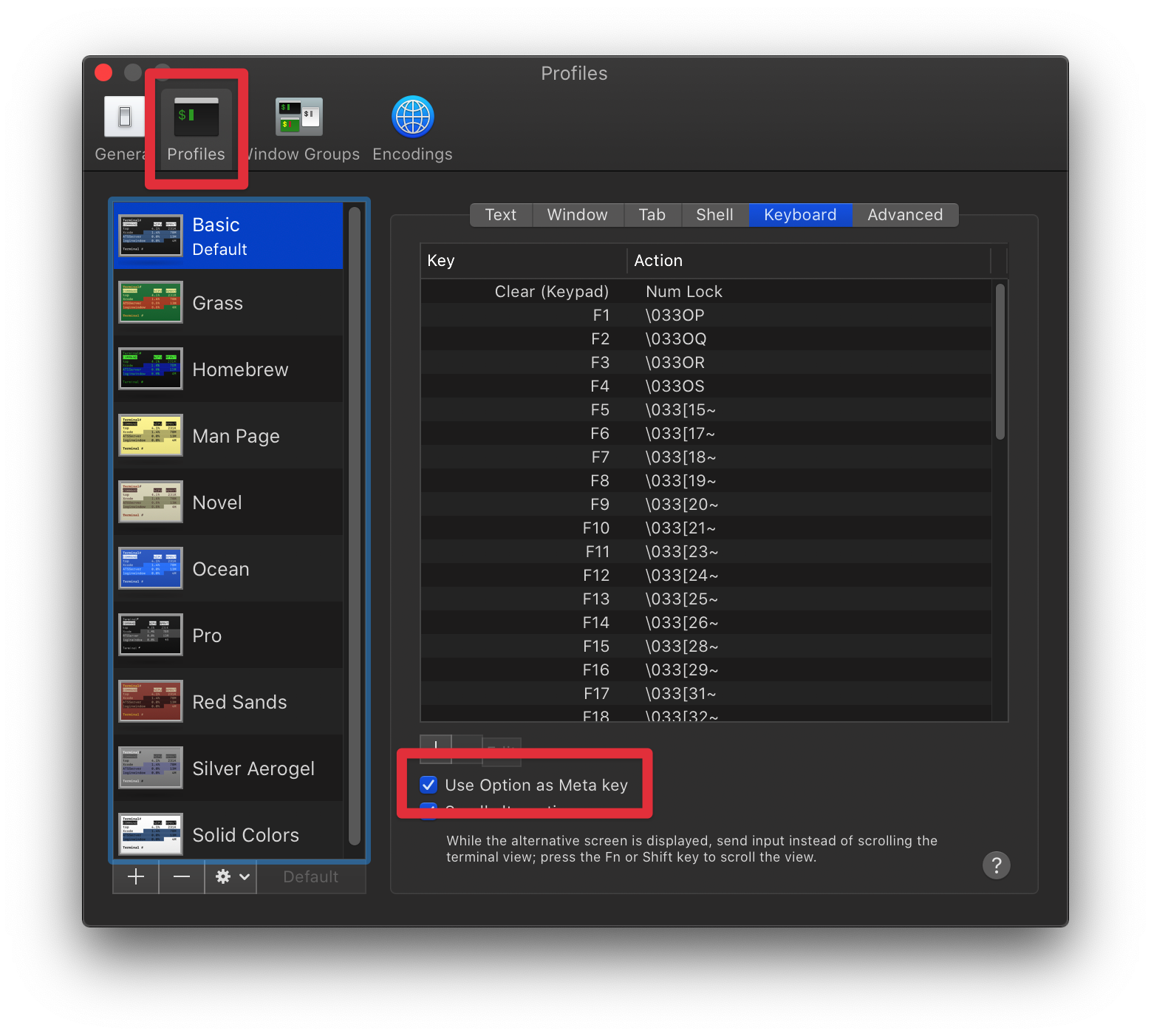Open the Encodings preferences pane
Image resolution: width=1151 pixels, height=1036 pixels.
tap(412, 129)
